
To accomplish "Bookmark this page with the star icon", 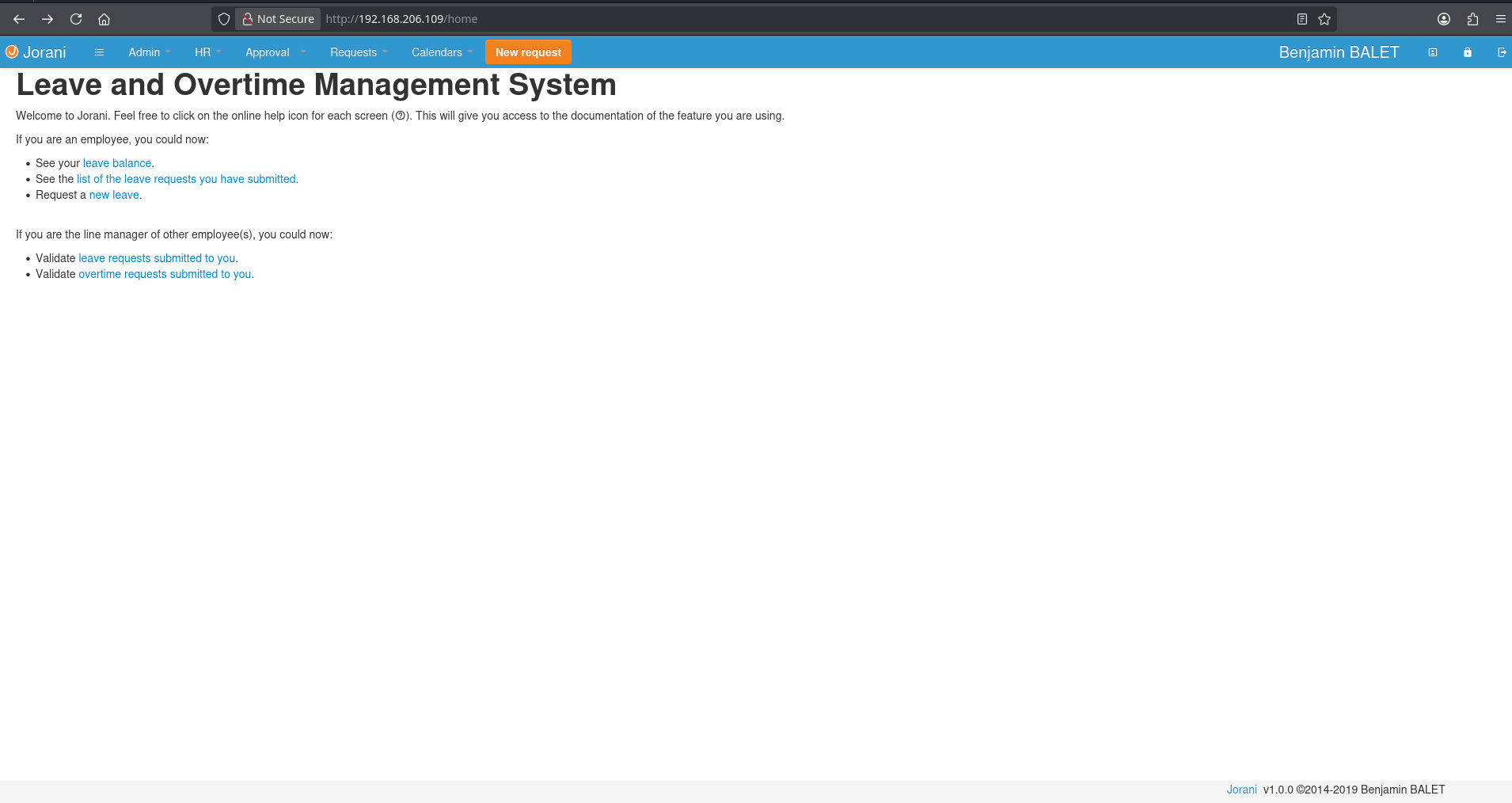I will point(1324,19).
